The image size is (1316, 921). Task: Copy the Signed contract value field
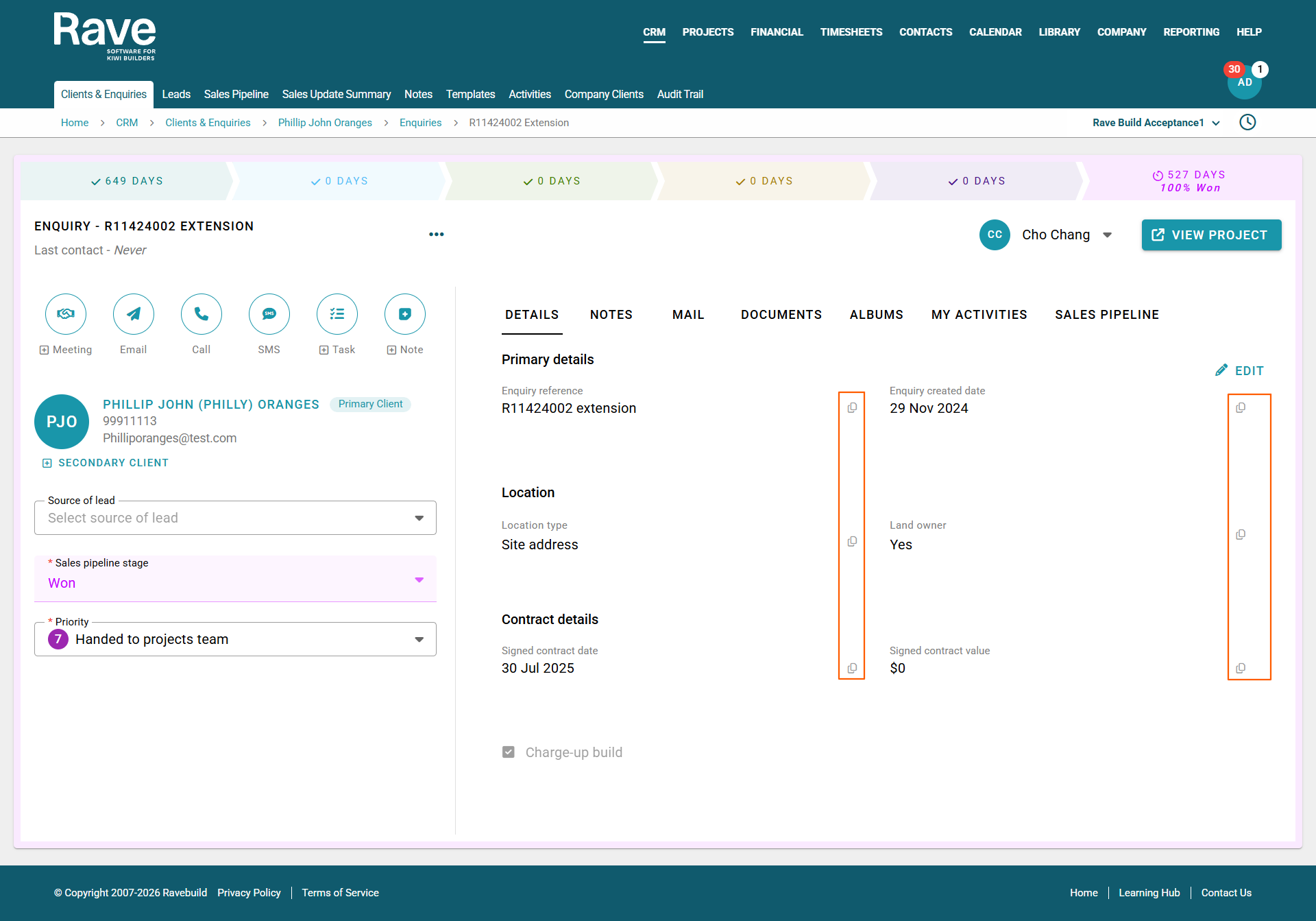(x=1241, y=668)
